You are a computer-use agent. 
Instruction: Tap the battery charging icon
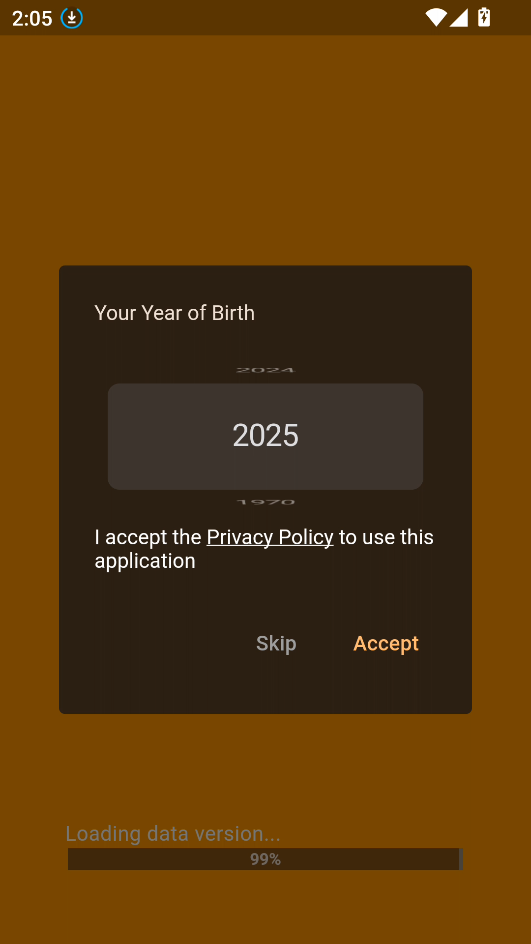point(484,17)
